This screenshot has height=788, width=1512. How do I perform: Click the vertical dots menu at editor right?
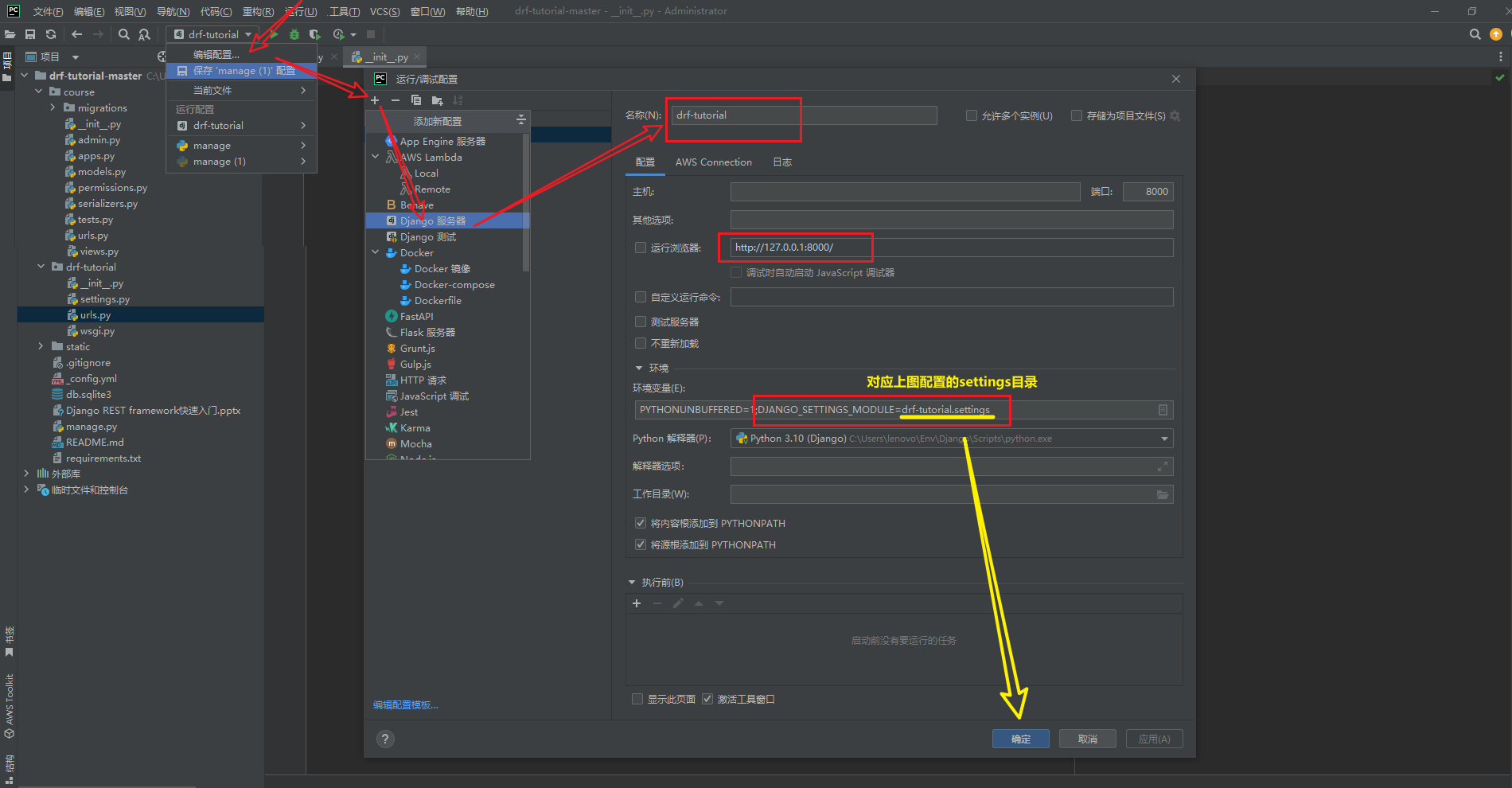point(1500,57)
